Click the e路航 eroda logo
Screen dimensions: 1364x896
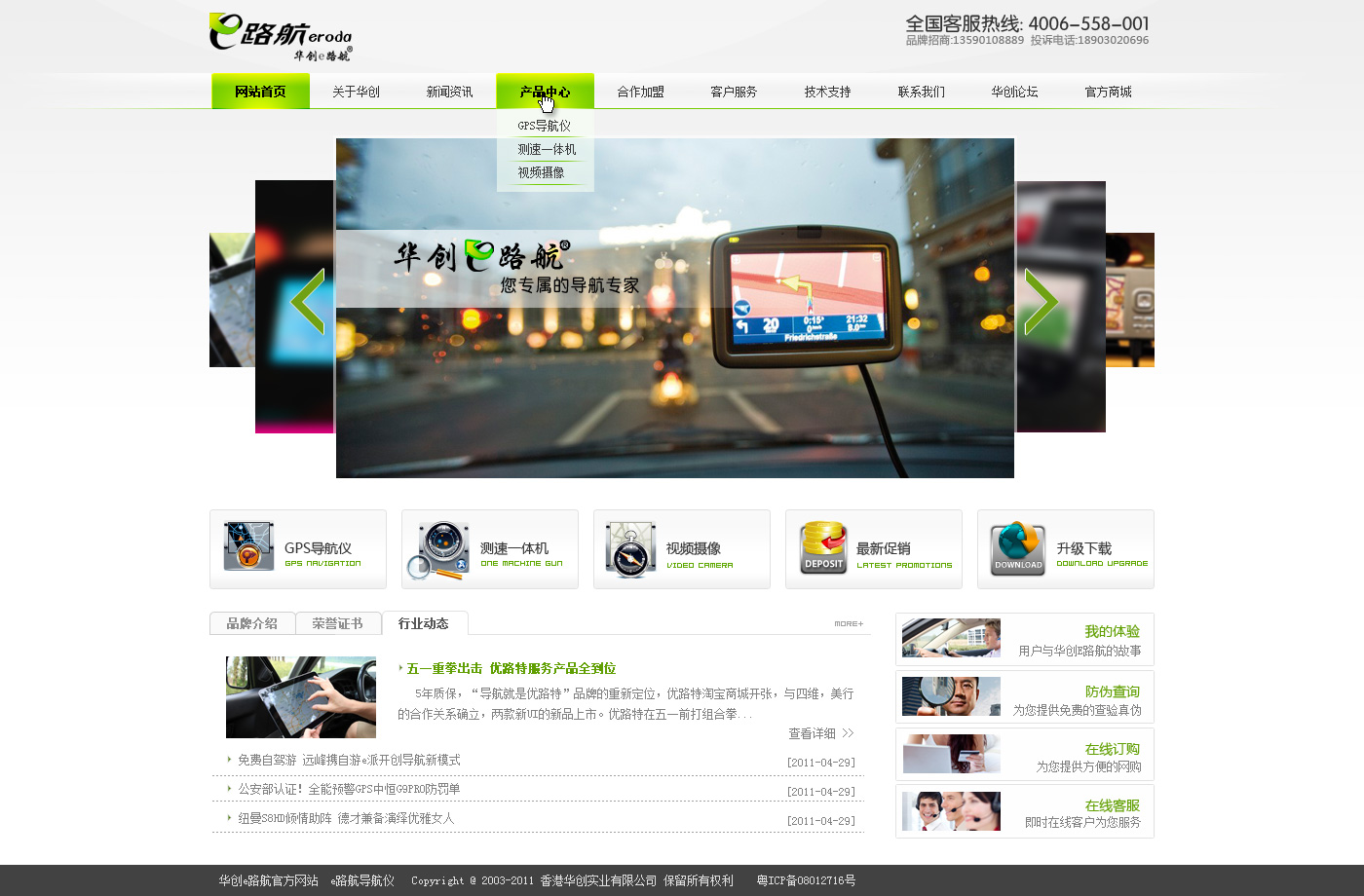[x=281, y=37]
